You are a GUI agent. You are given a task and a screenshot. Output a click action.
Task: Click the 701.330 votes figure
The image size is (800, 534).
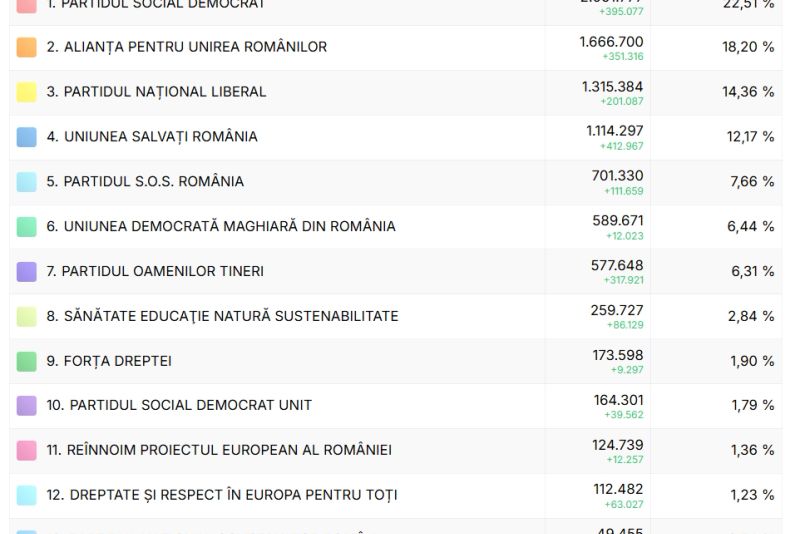pyautogui.click(x=617, y=176)
